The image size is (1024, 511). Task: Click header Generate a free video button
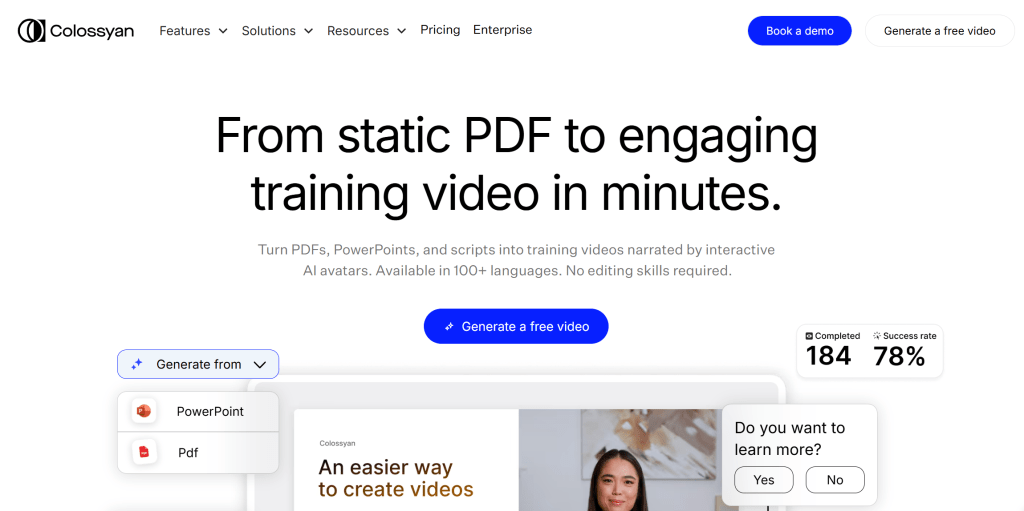[x=939, y=31]
